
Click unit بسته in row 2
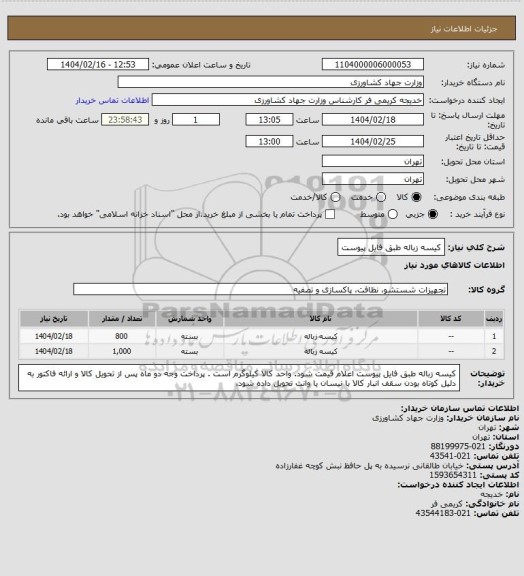pos(190,352)
